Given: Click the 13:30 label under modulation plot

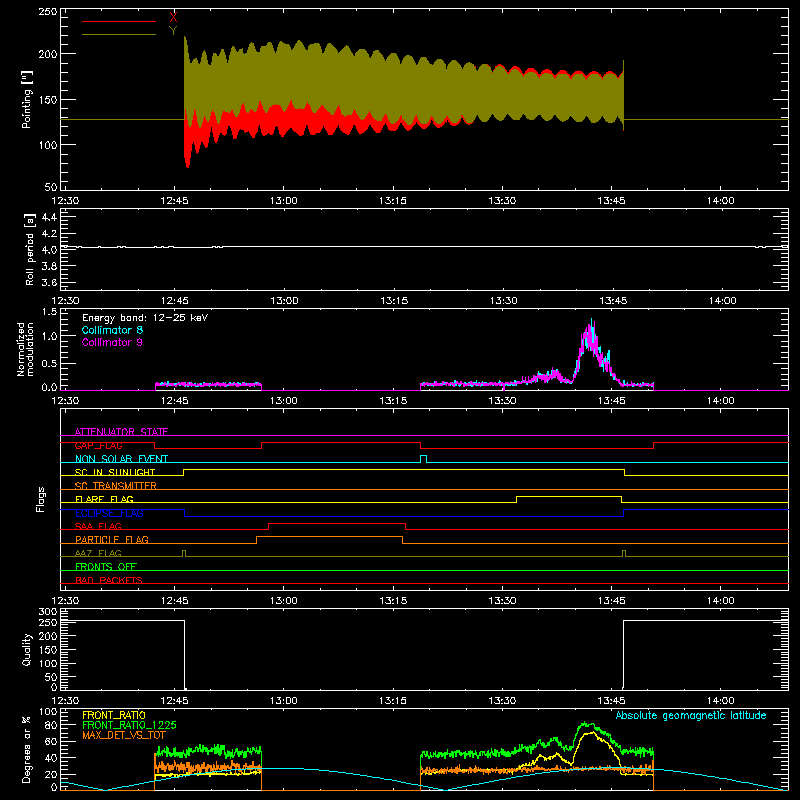Looking at the screenshot, I should (x=503, y=401).
